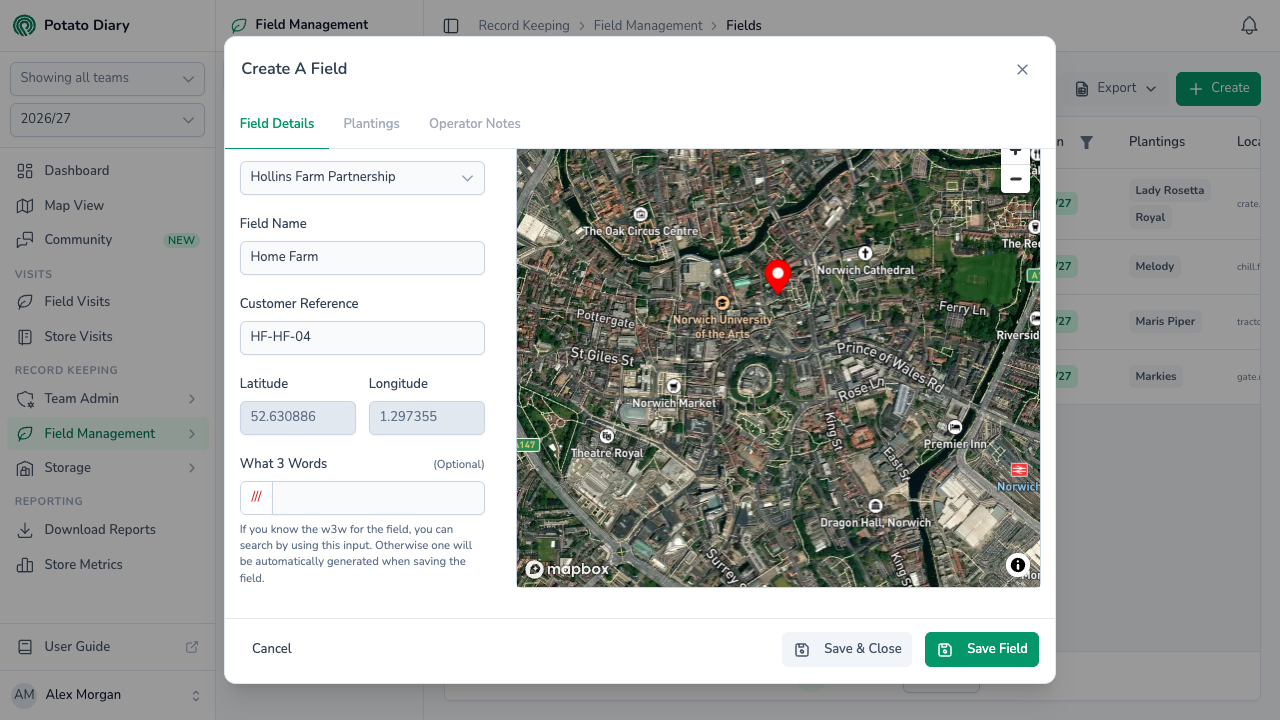Image resolution: width=1280 pixels, height=720 pixels.
Task: Click the Longitude field
Action: pyautogui.click(x=427, y=418)
